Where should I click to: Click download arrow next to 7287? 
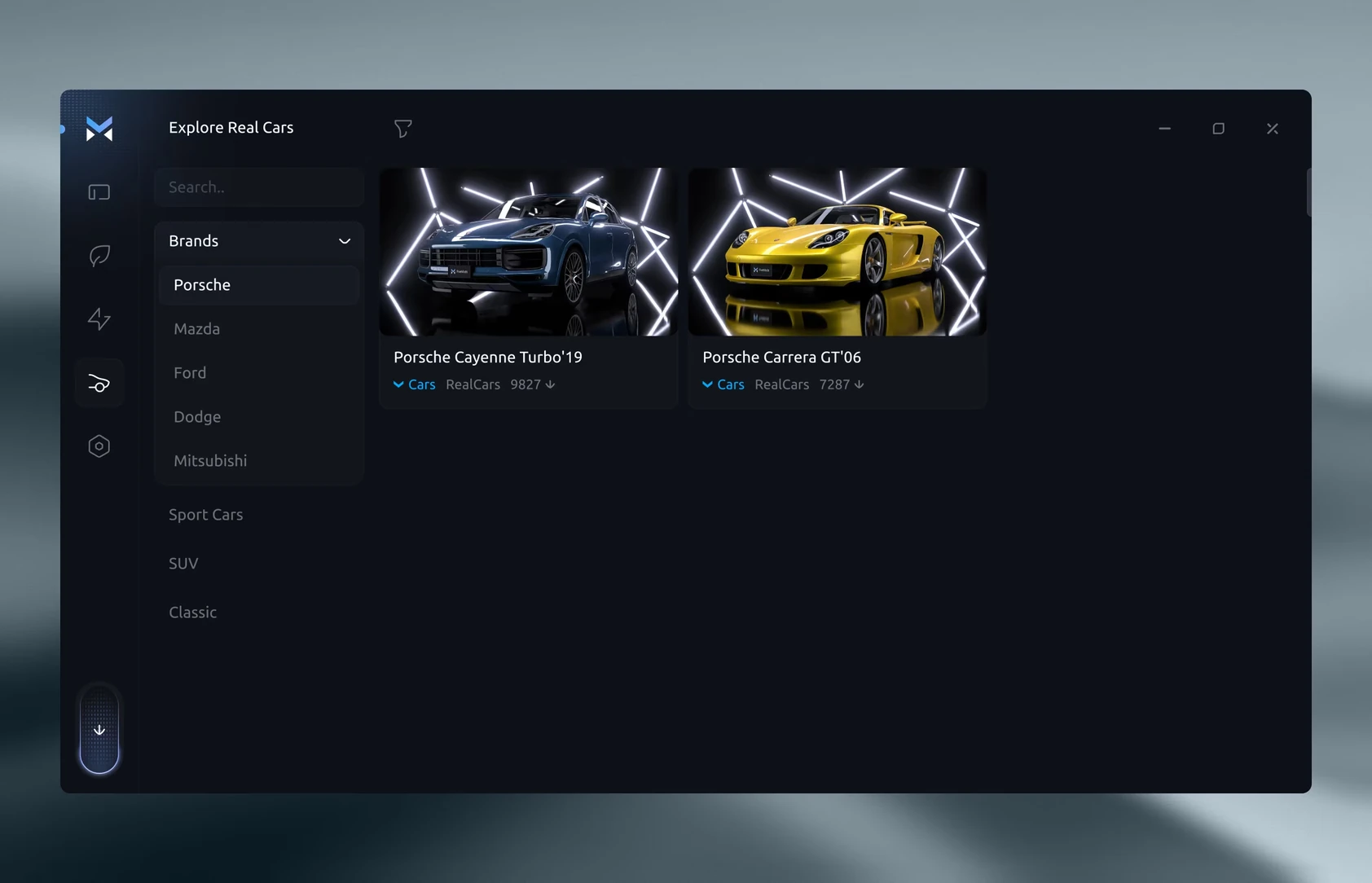[x=860, y=384]
